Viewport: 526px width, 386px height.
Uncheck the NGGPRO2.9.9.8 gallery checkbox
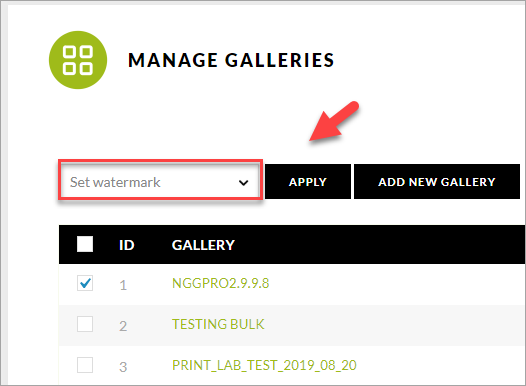point(85,283)
